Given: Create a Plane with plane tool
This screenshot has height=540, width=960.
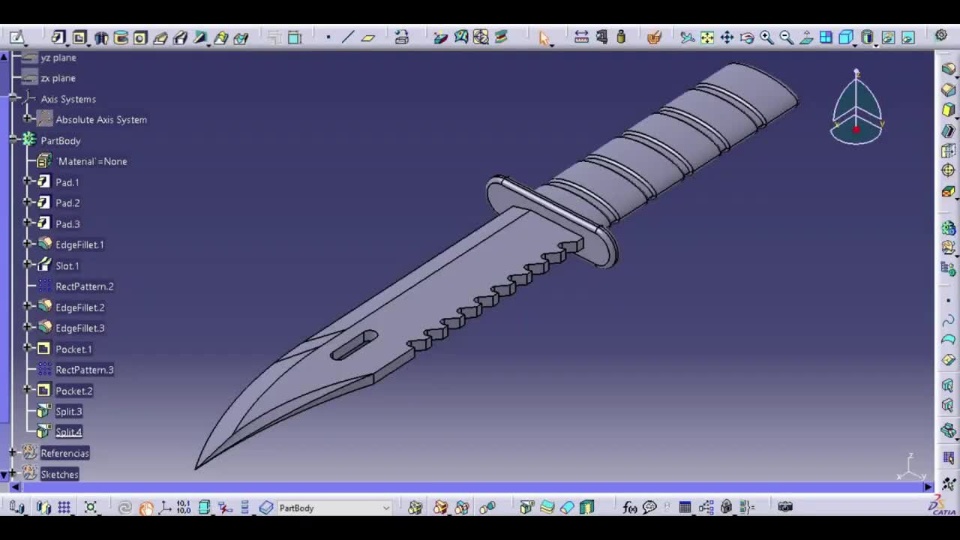Looking at the screenshot, I should click(x=368, y=37).
